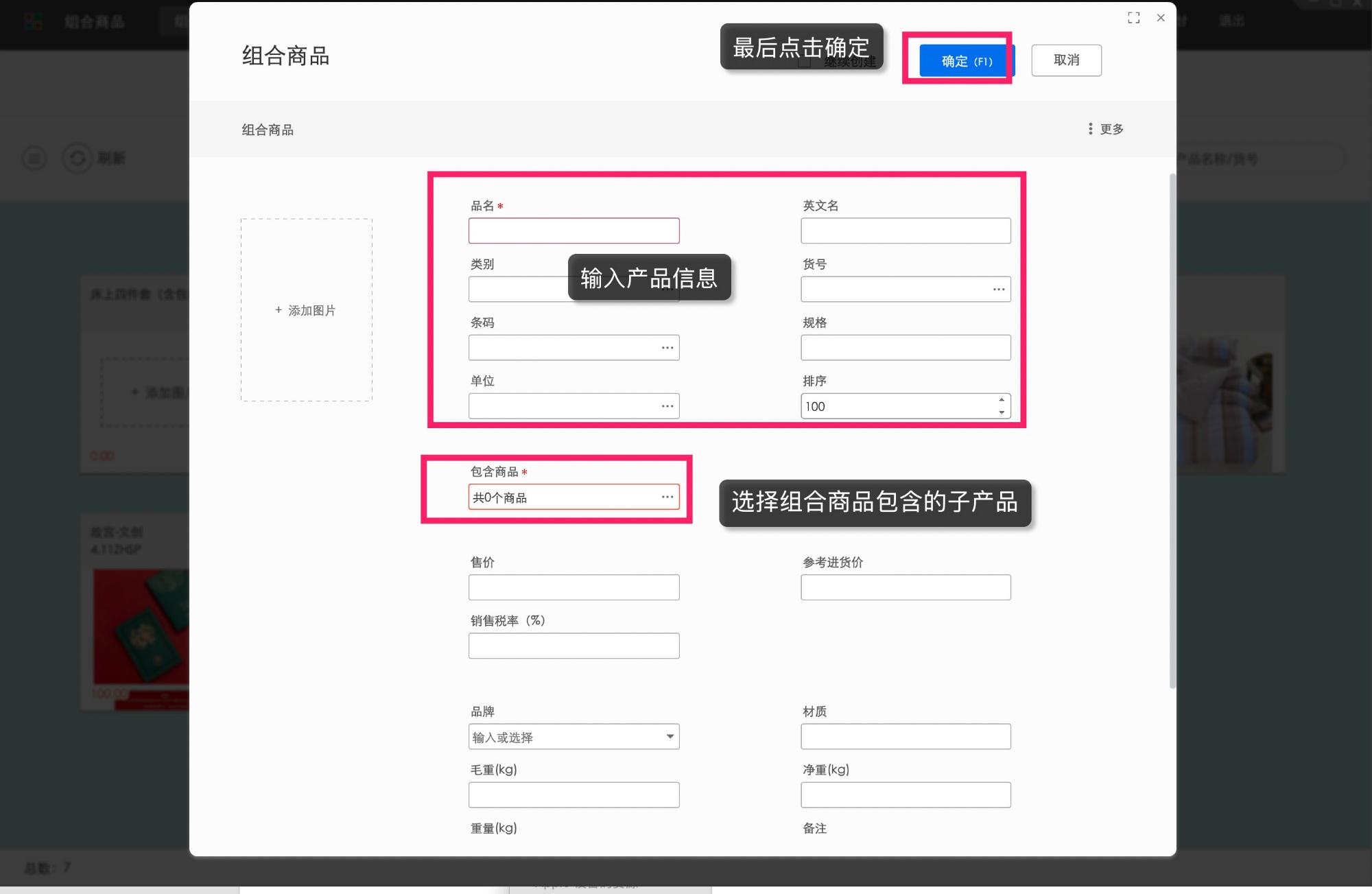
Task: Decrease 排序 value with the down arrow
Action: pos(1002,411)
